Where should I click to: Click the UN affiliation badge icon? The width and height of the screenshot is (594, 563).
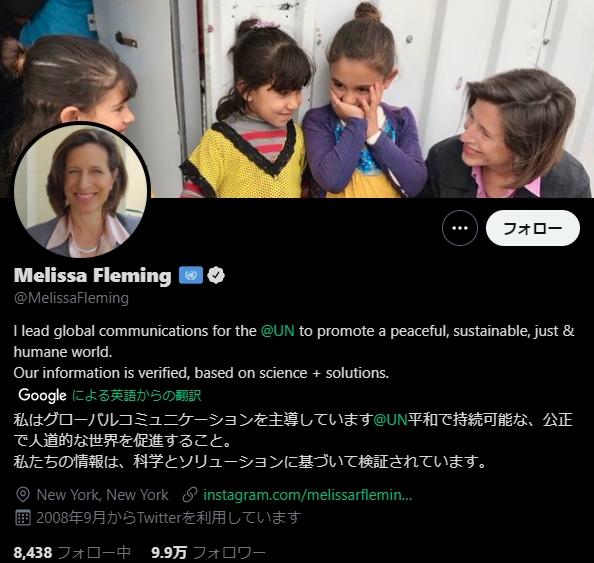191,275
